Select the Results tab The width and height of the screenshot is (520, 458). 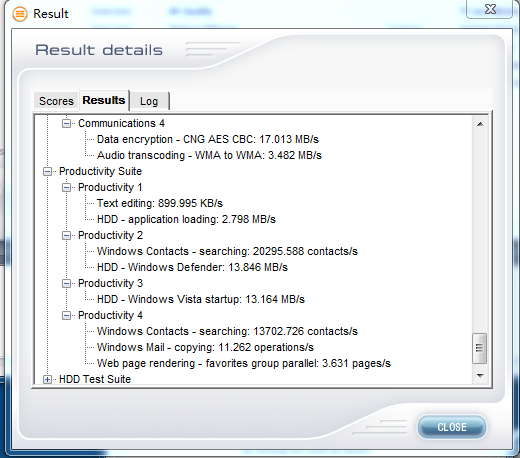[104, 100]
